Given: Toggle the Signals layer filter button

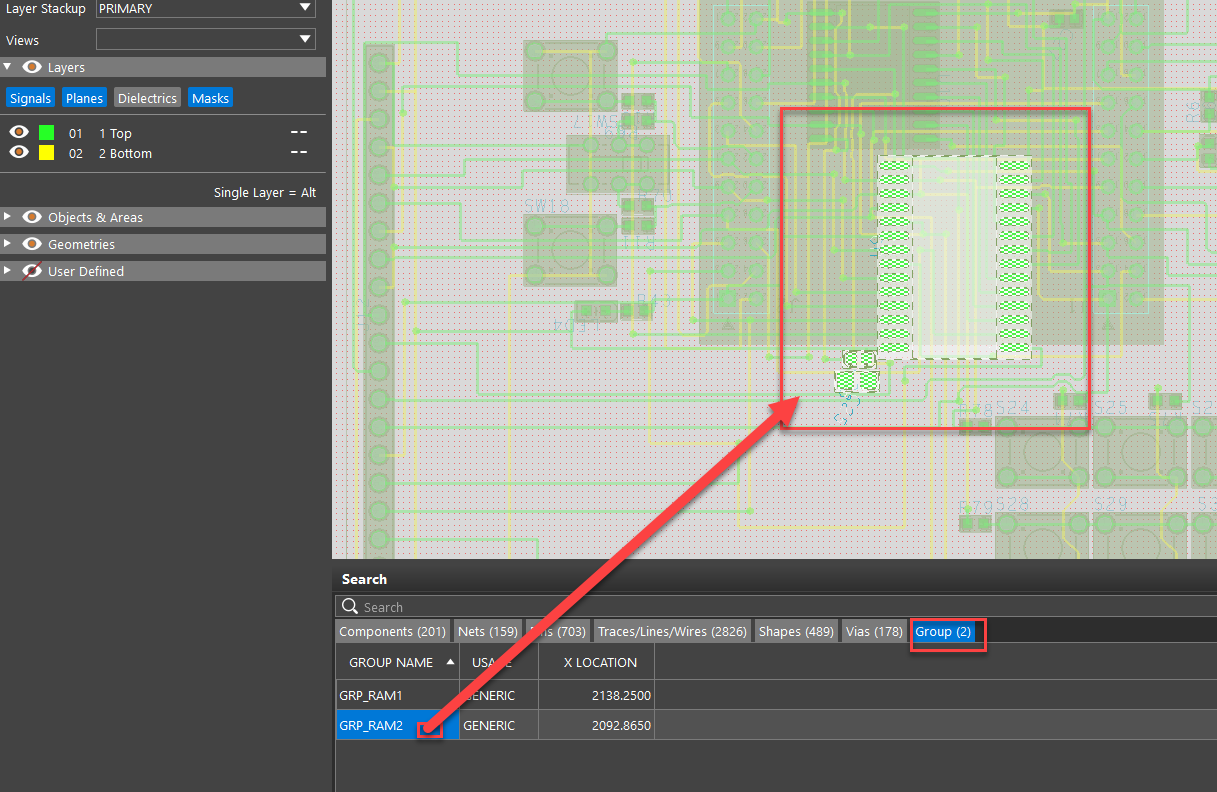Looking at the screenshot, I should coord(30,98).
